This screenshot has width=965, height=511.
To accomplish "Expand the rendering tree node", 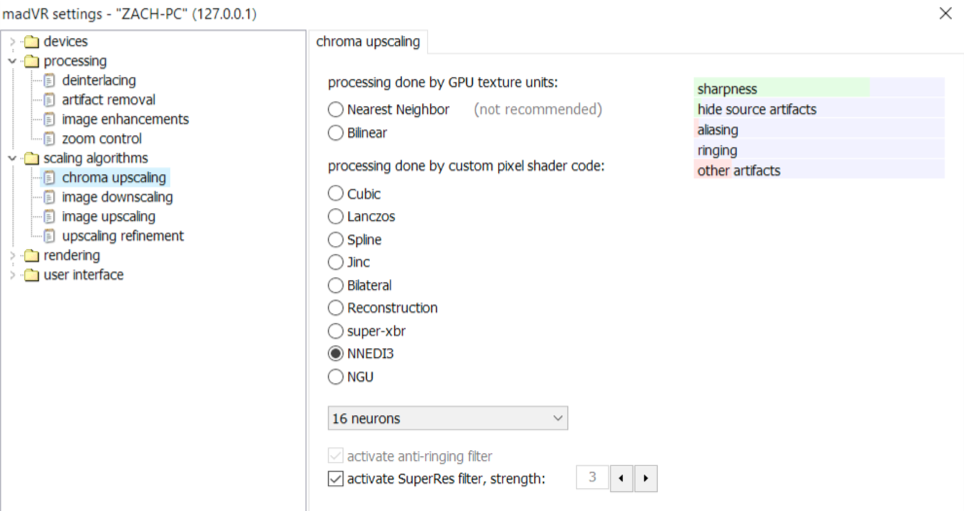I will pos(13,256).
